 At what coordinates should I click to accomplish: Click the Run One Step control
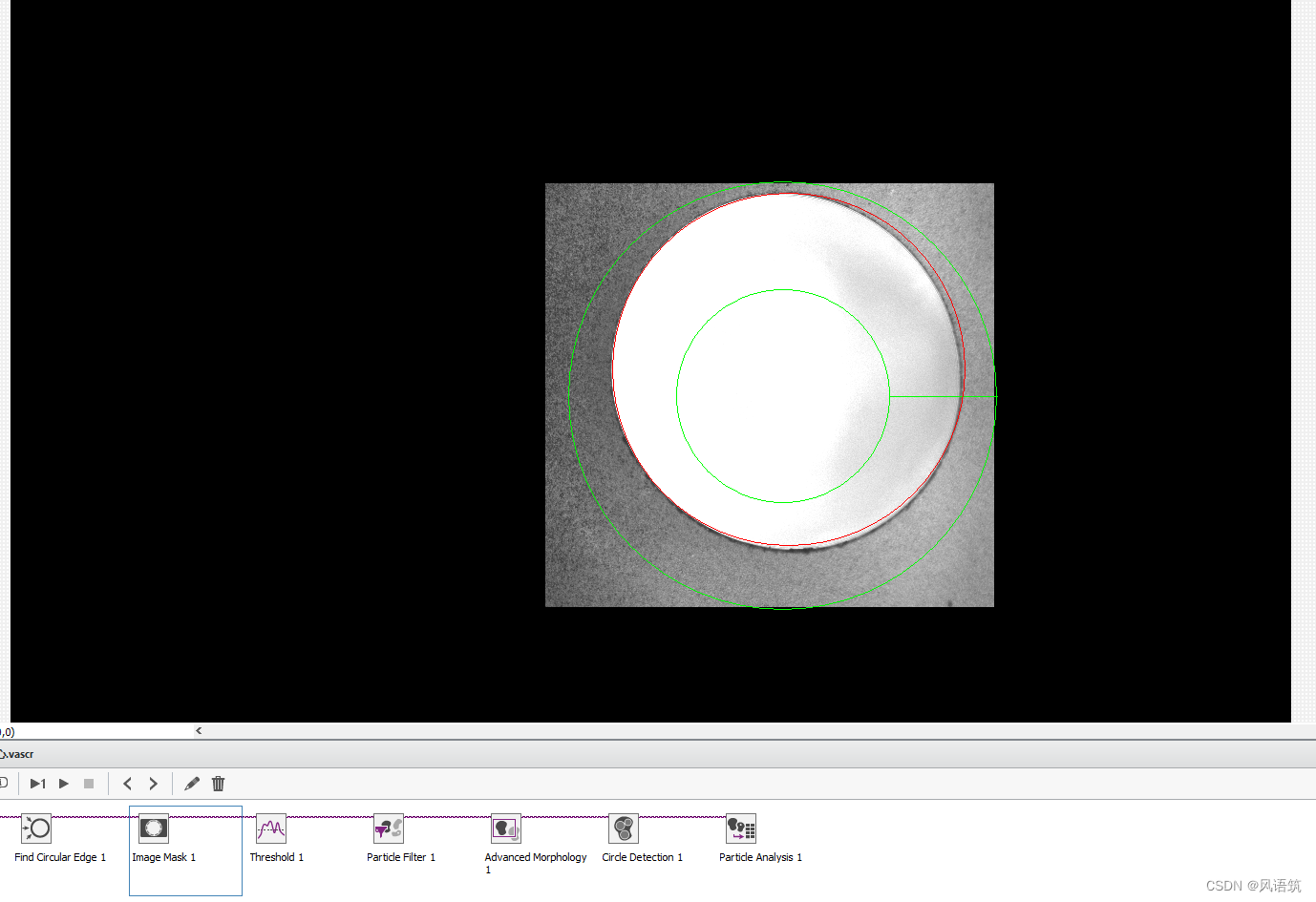pyautogui.click(x=37, y=783)
